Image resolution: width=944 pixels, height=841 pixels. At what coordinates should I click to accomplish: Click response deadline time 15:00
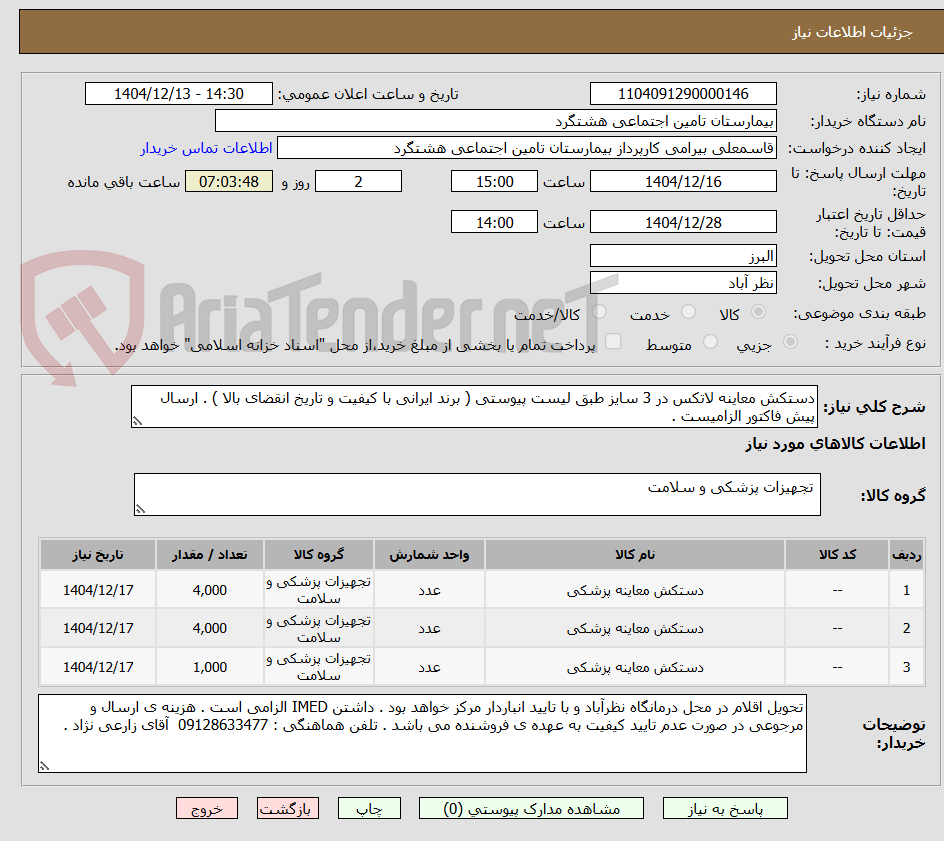click(494, 181)
